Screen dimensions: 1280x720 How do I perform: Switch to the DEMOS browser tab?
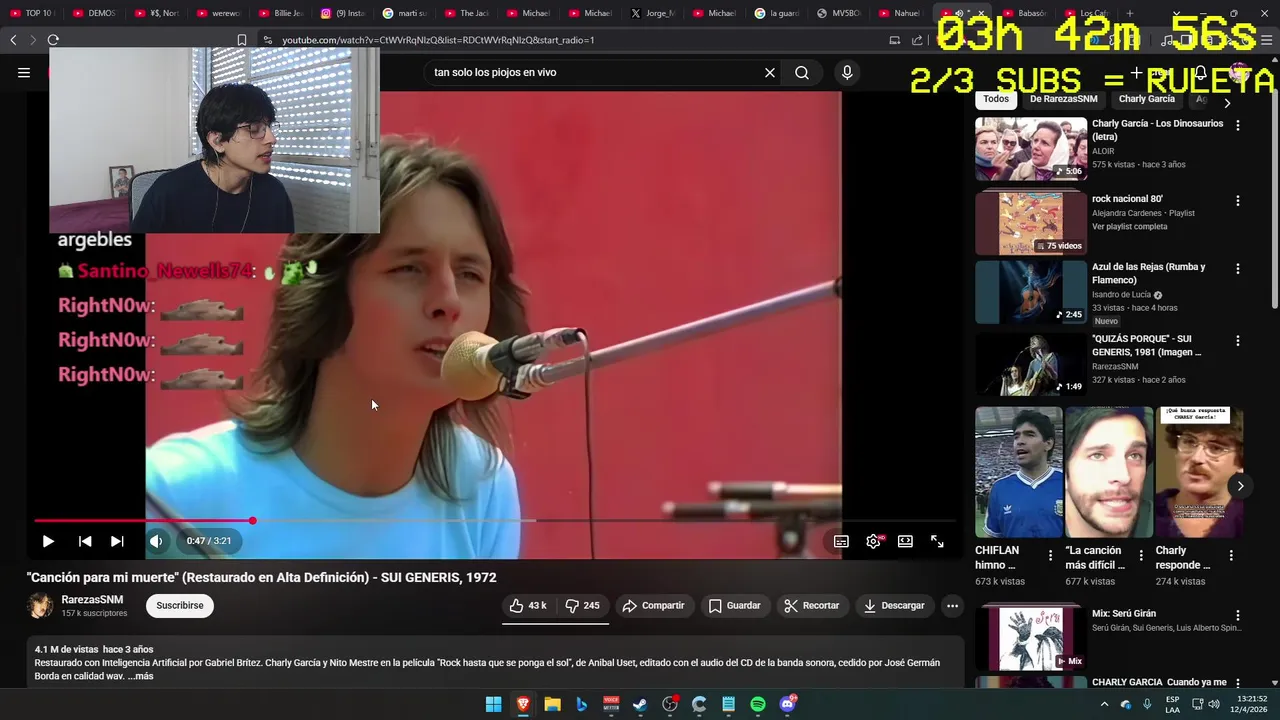(94, 13)
